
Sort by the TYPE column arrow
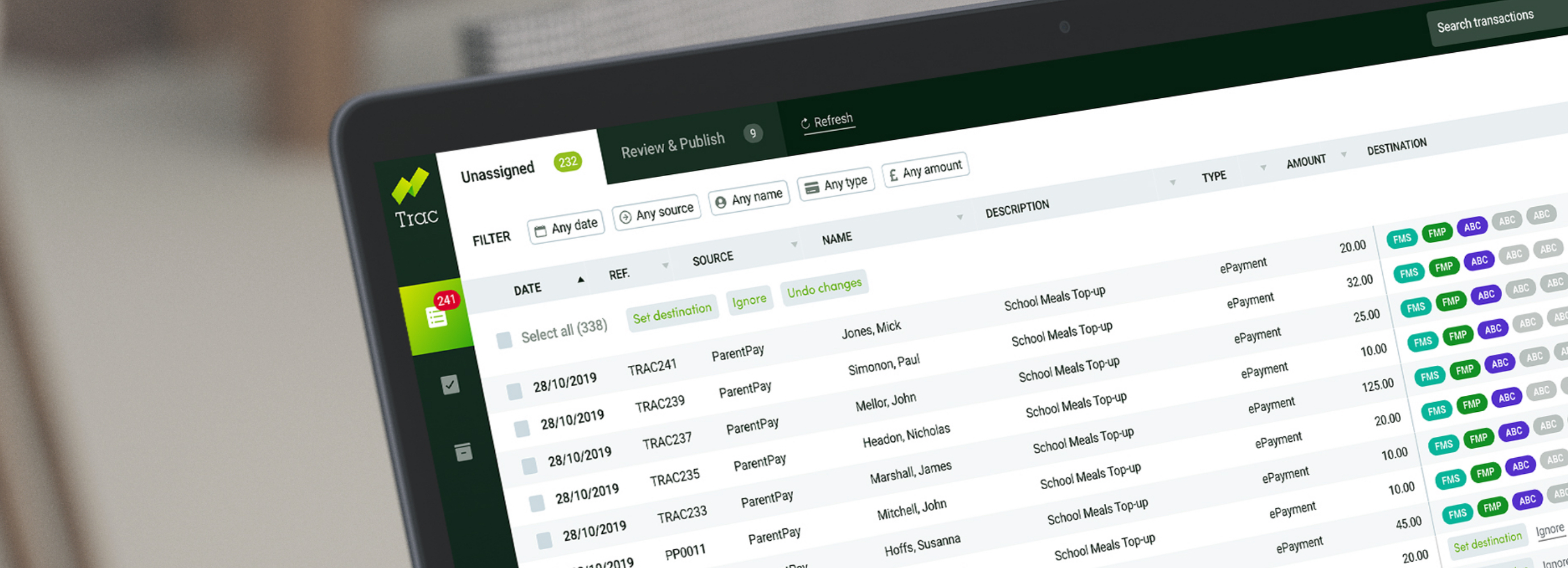[x=1263, y=167]
